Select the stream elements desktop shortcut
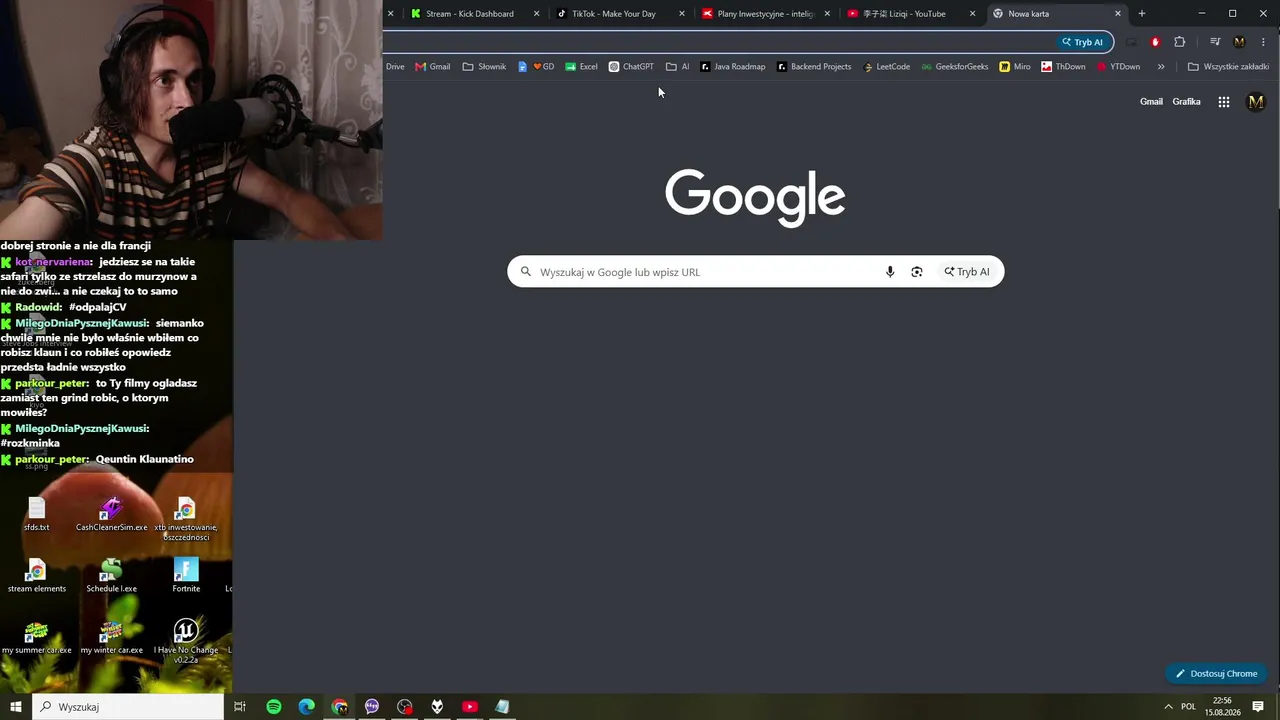Image resolution: width=1280 pixels, height=720 pixels. coord(37,576)
